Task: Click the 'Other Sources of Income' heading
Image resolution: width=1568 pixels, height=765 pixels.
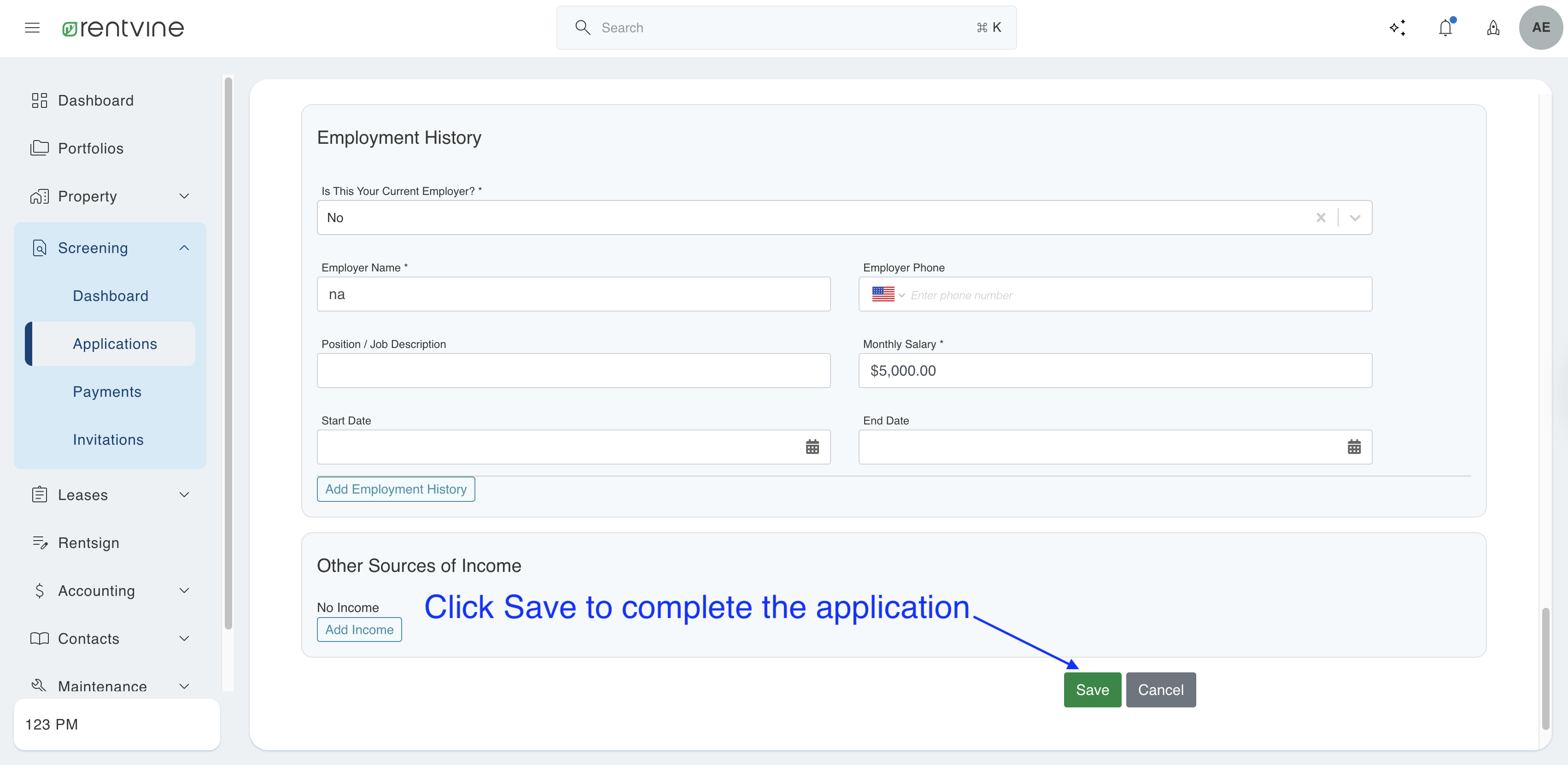Action: pyautogui.click(x=419, y=566)
